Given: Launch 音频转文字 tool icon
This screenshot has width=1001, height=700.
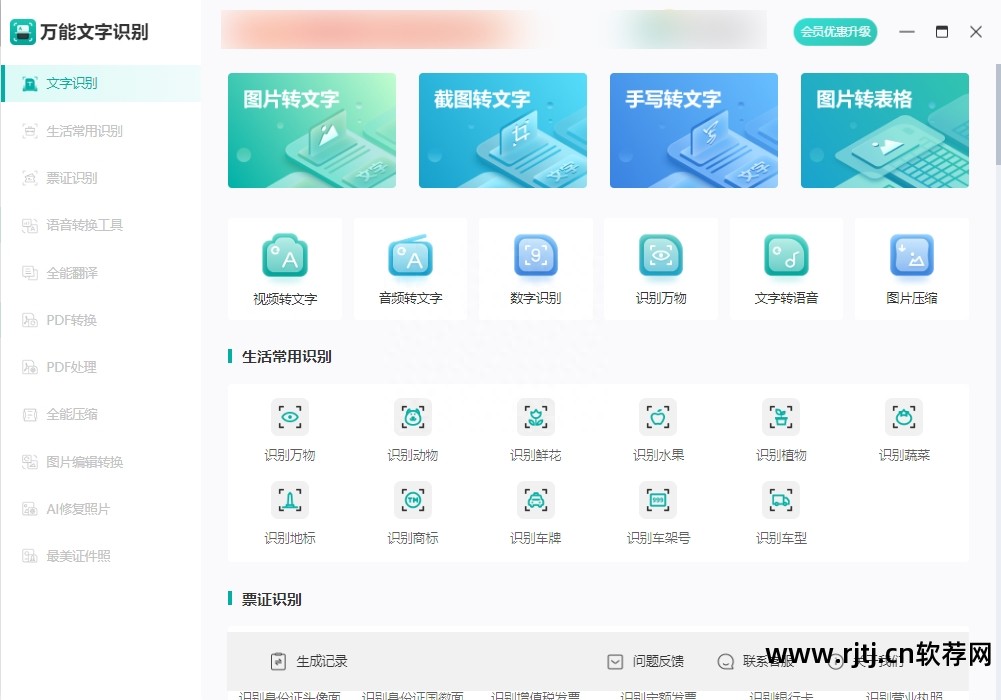Looking at the screenshot, I should coord(410,256).
